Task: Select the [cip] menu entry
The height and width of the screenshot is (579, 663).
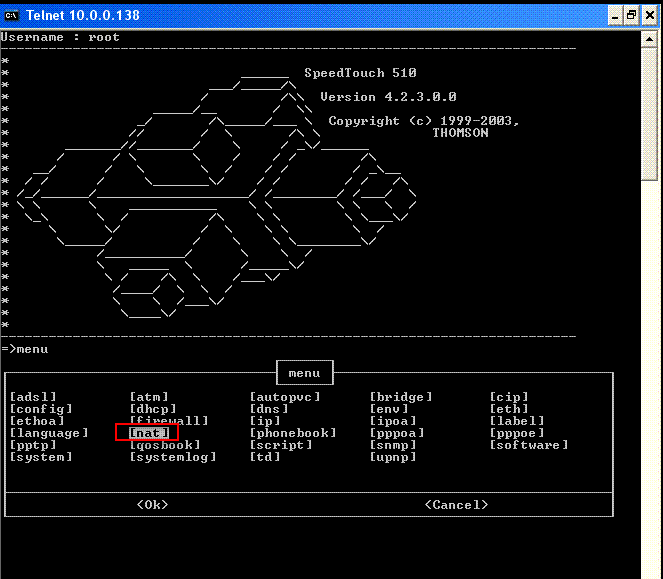Action: pos(509,397)
